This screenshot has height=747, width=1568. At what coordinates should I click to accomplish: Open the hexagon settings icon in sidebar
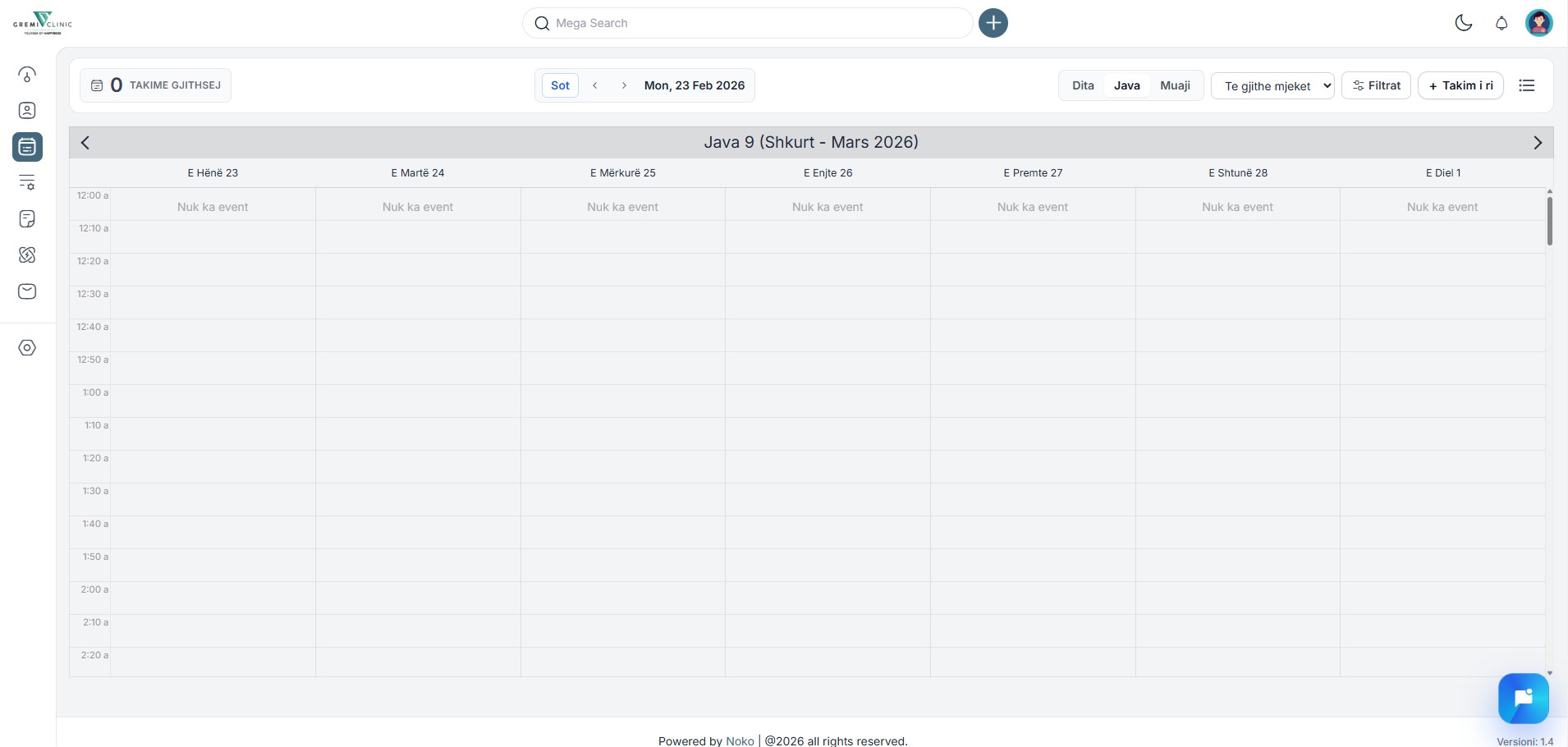[x=27, y=348]
